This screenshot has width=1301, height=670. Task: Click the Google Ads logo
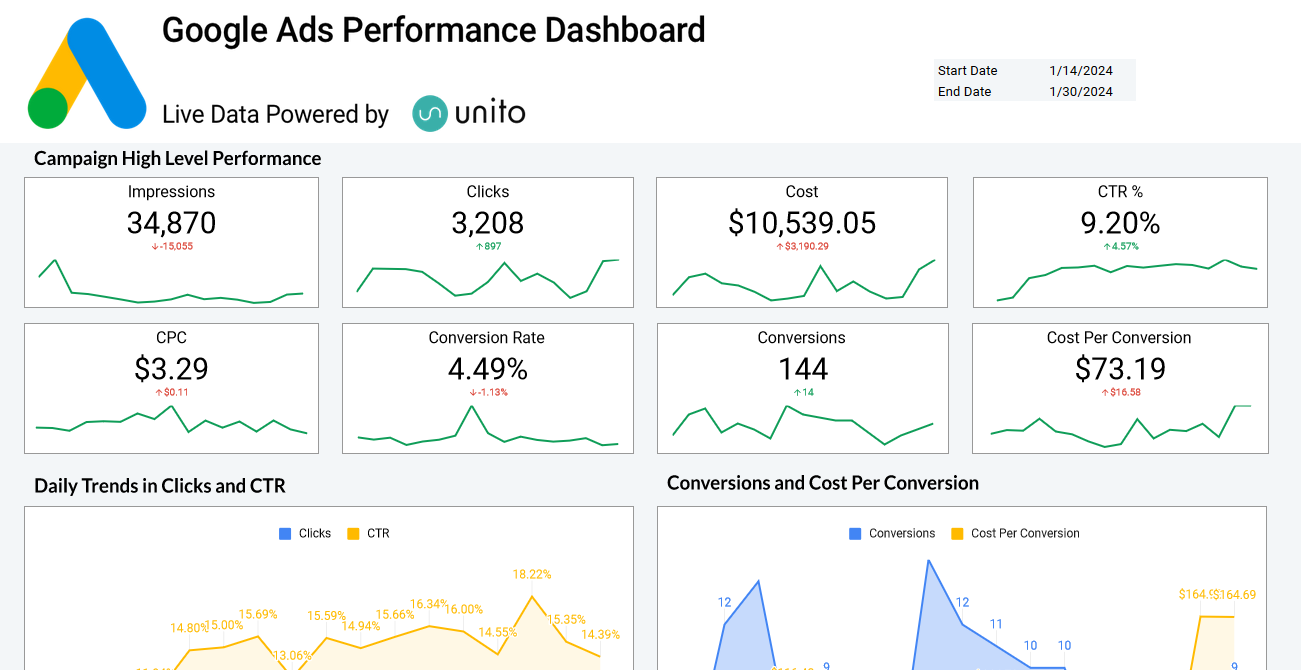87,74
